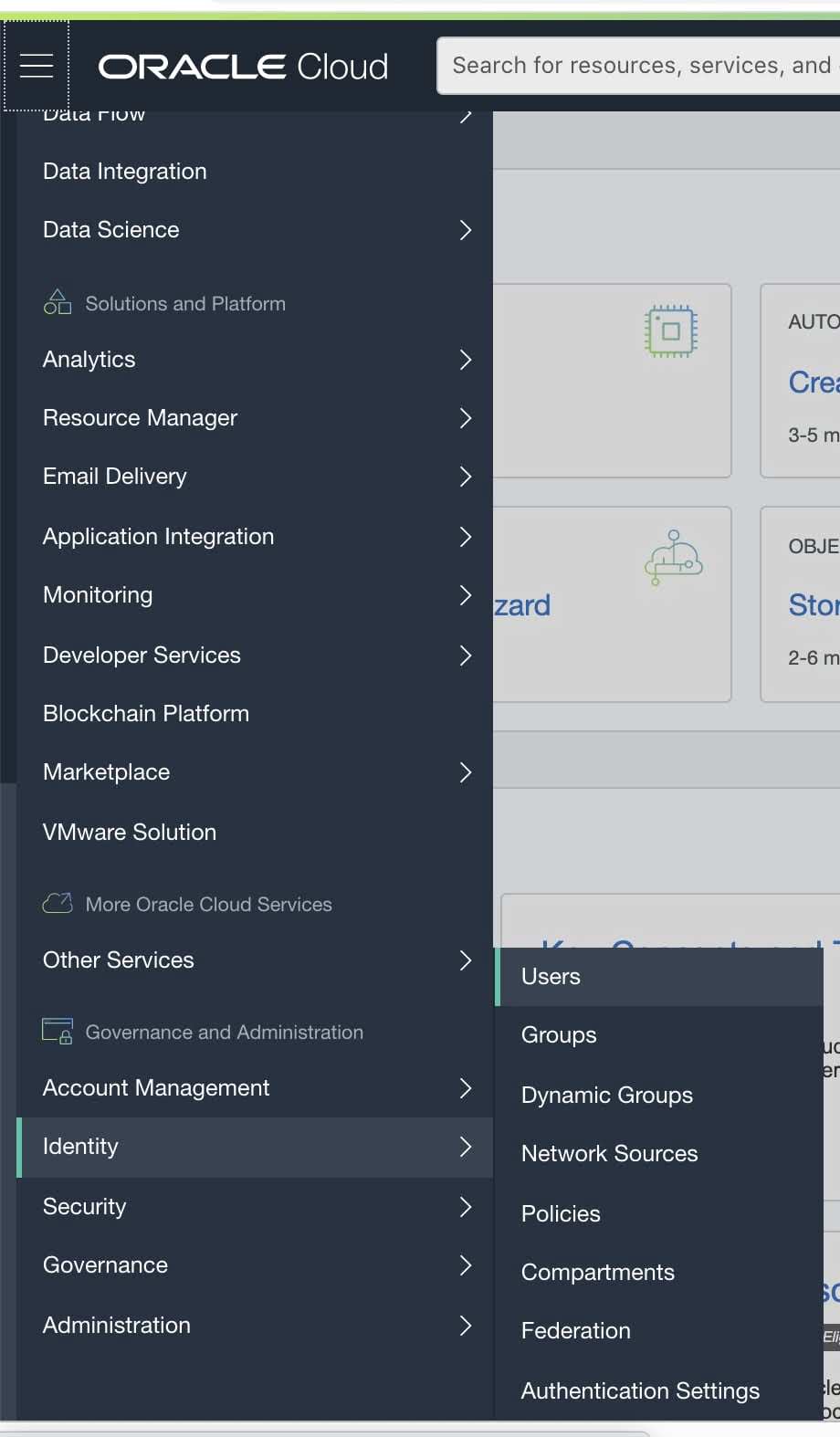840x1437 pixels.
Task: Open the Data Science menu entry
Action: pyautogui.click(x=111, y=229)
